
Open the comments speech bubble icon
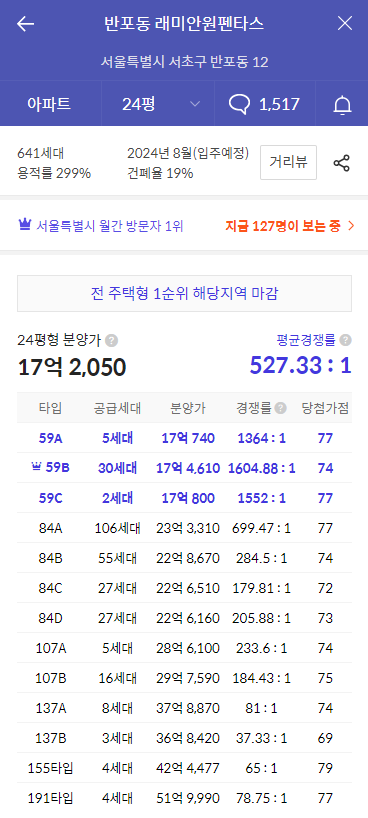point(239,104)
